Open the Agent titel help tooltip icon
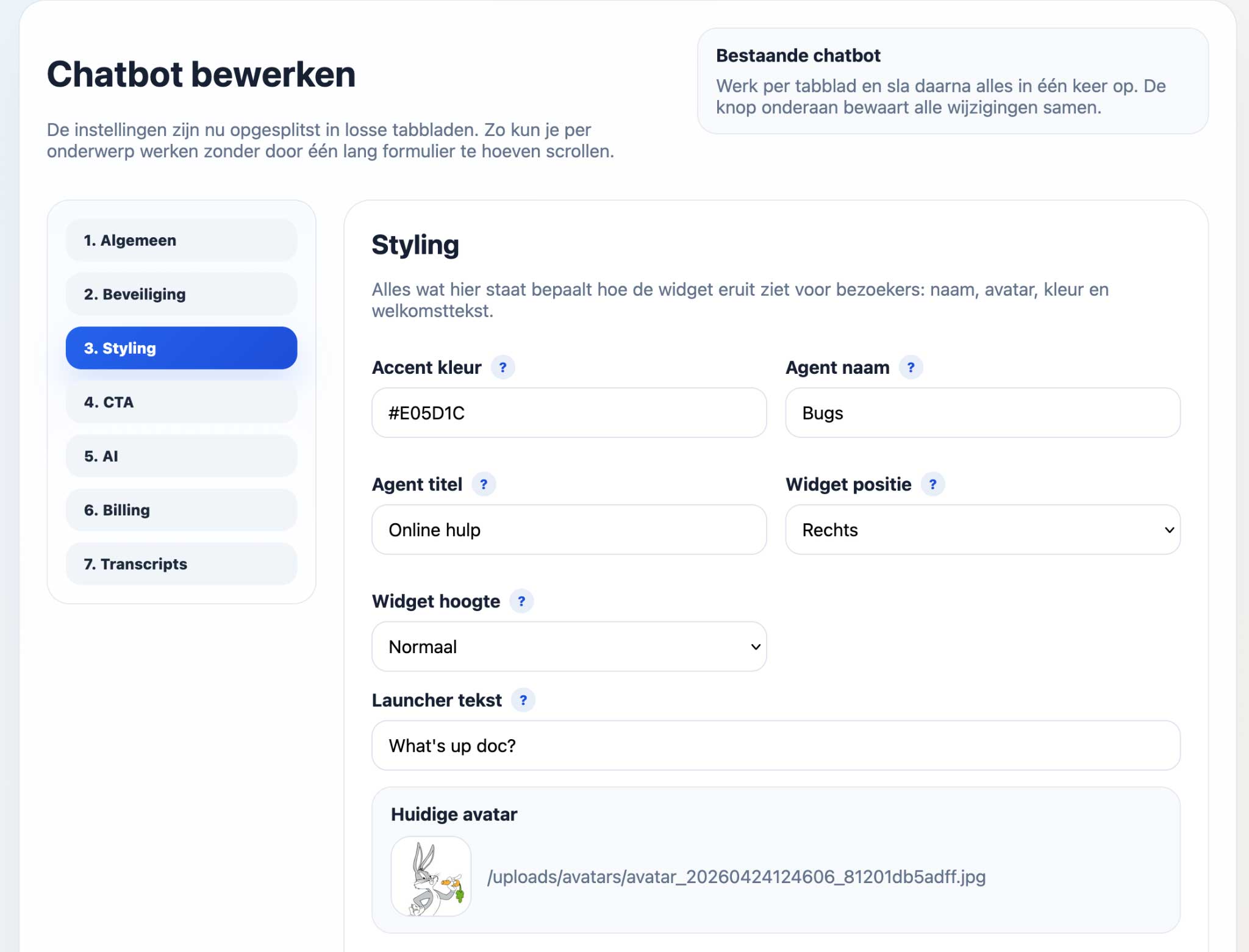The image size is (1249, 952). [x=484, y=485]
